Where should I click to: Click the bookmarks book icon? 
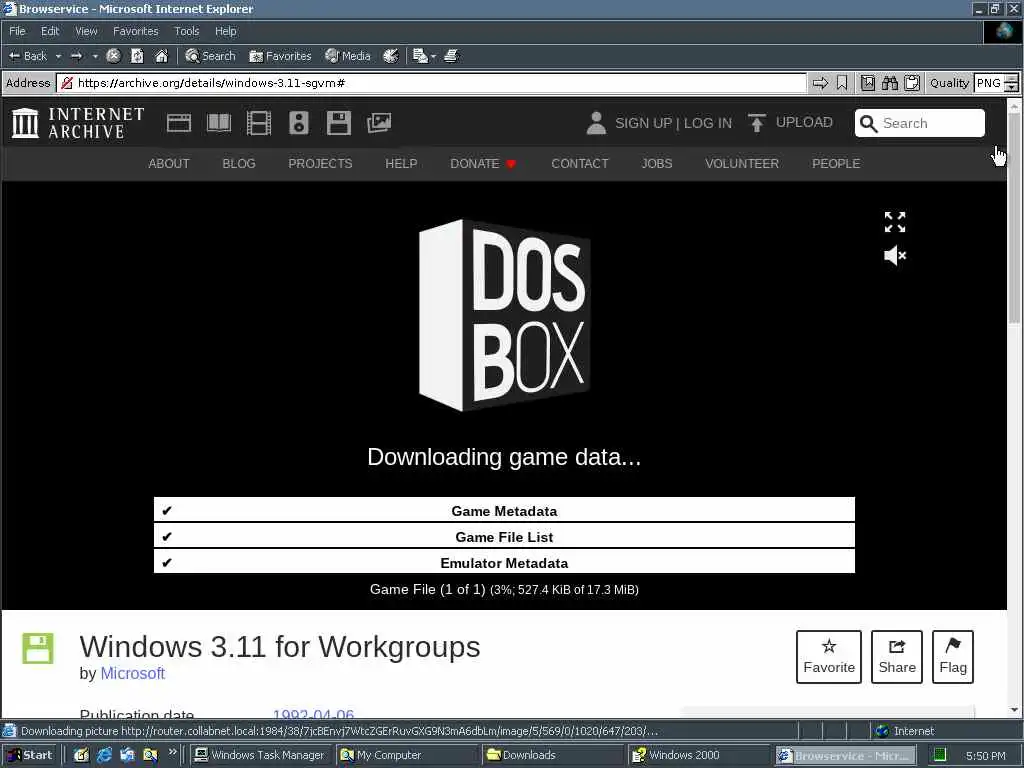(867, 83)
